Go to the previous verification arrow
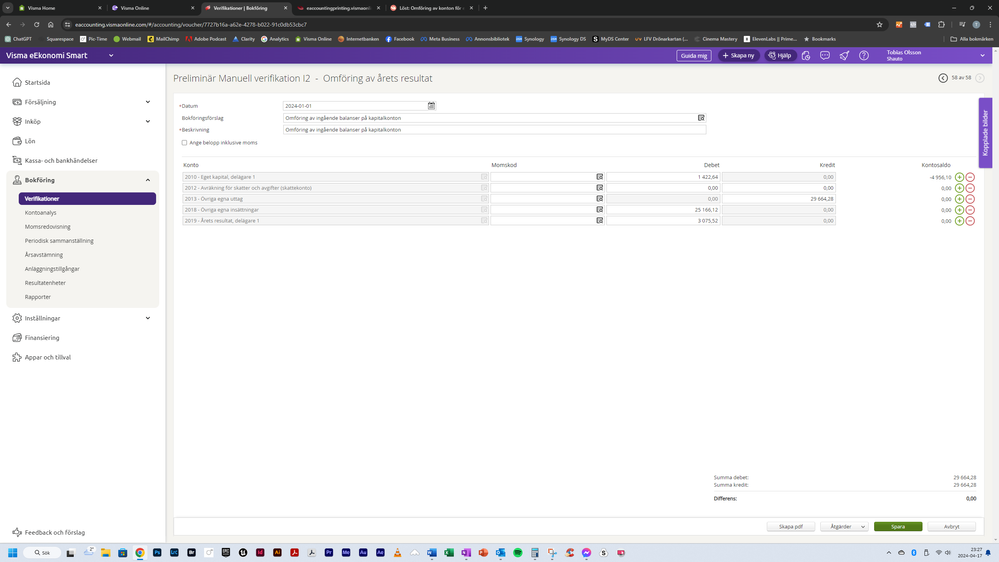The width and height of the screenshot is (999, 562). 942,77
